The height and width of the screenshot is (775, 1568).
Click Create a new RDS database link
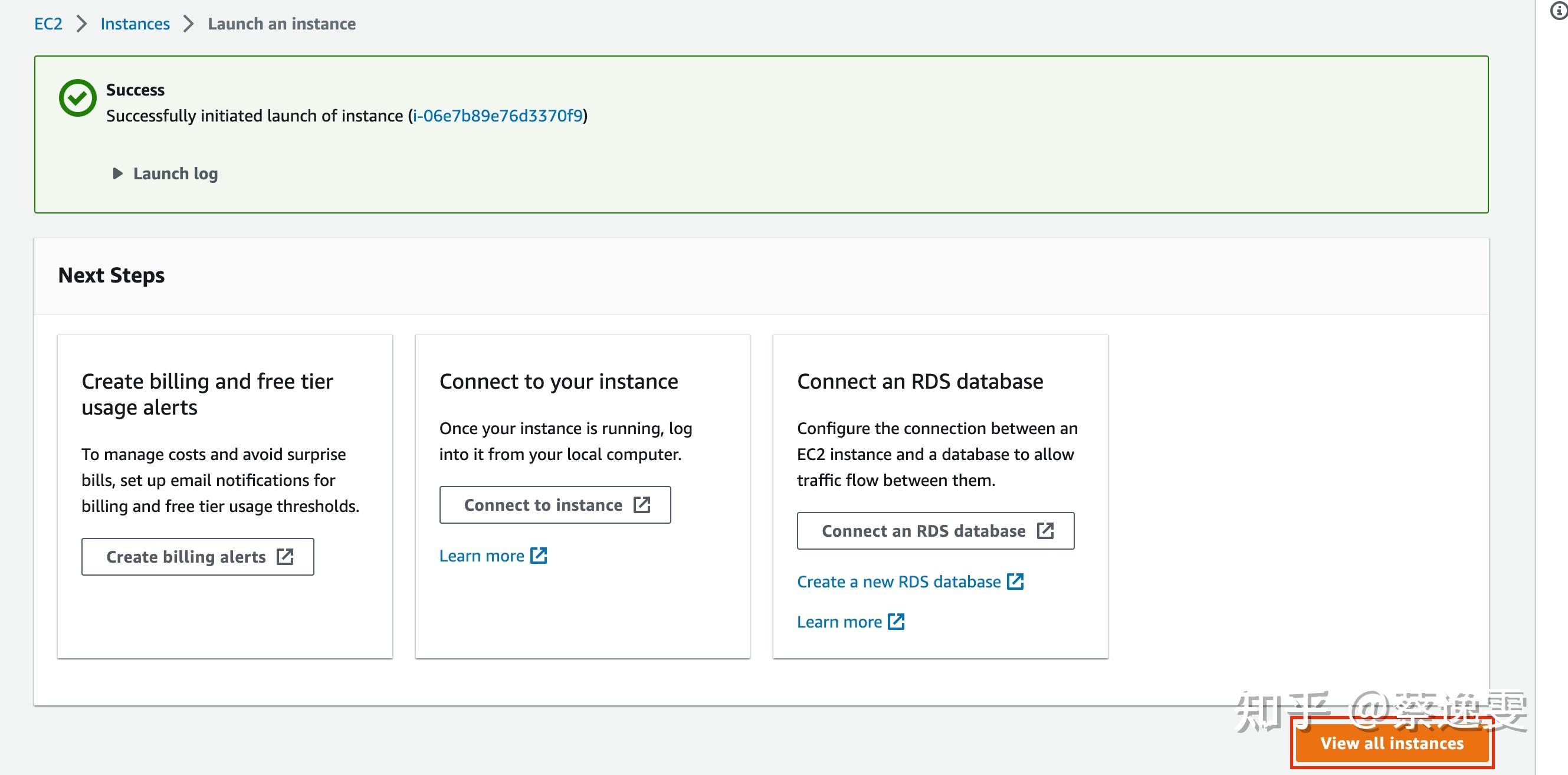[898, 582]
